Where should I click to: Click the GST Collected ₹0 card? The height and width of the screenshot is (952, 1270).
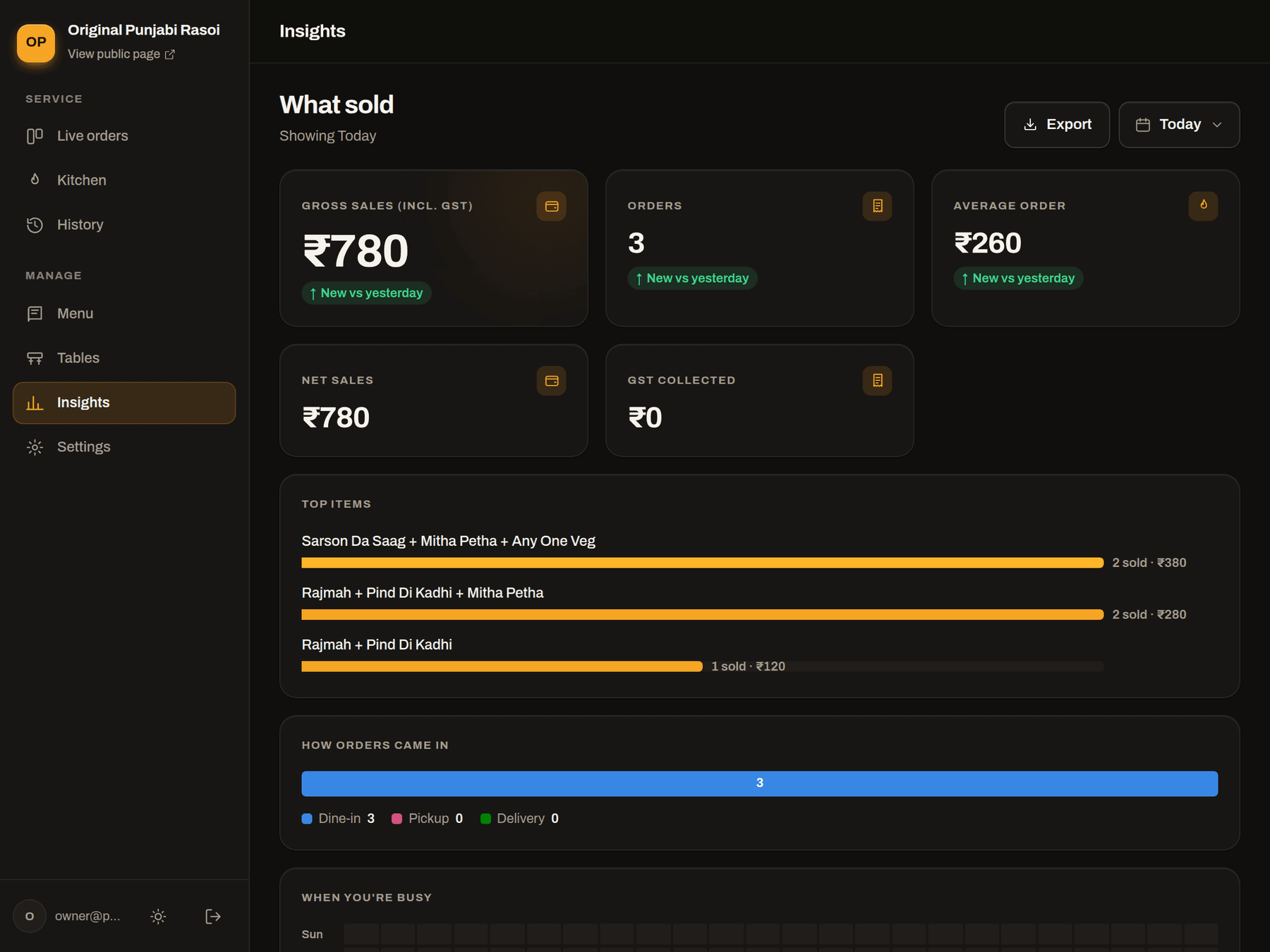pos(760,401)
